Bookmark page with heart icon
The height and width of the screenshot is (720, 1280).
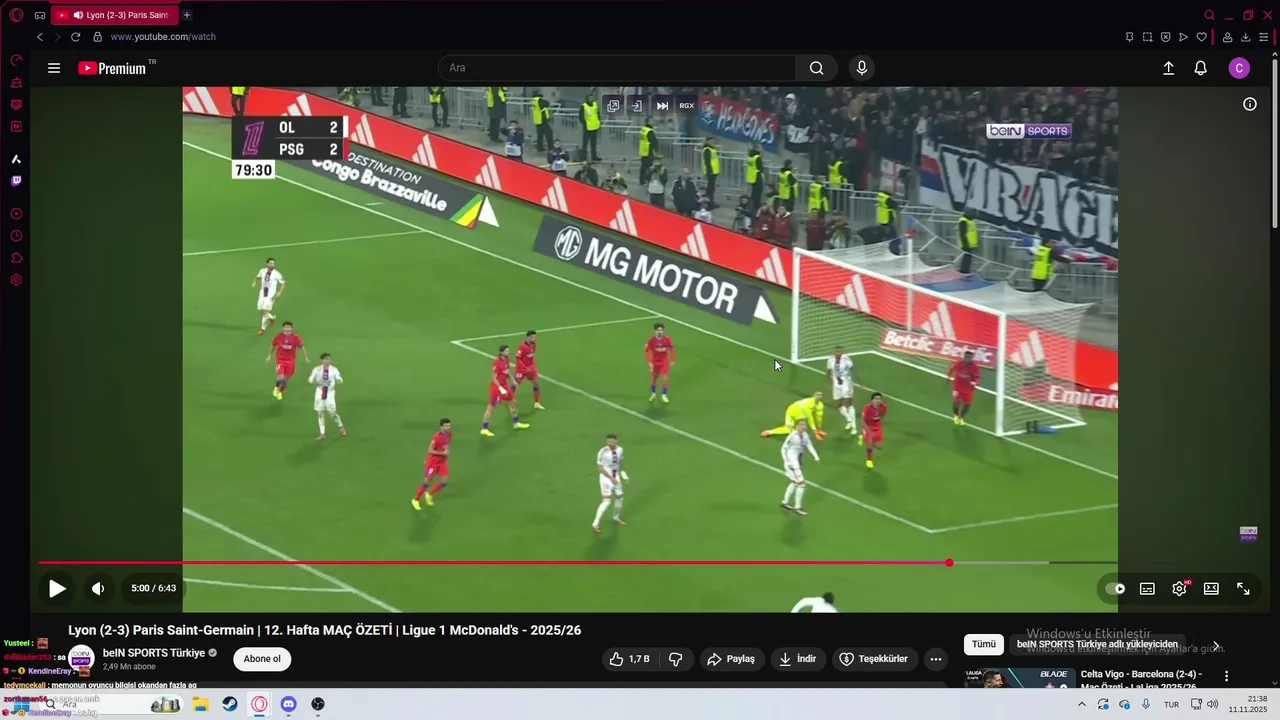[1202, 37]
